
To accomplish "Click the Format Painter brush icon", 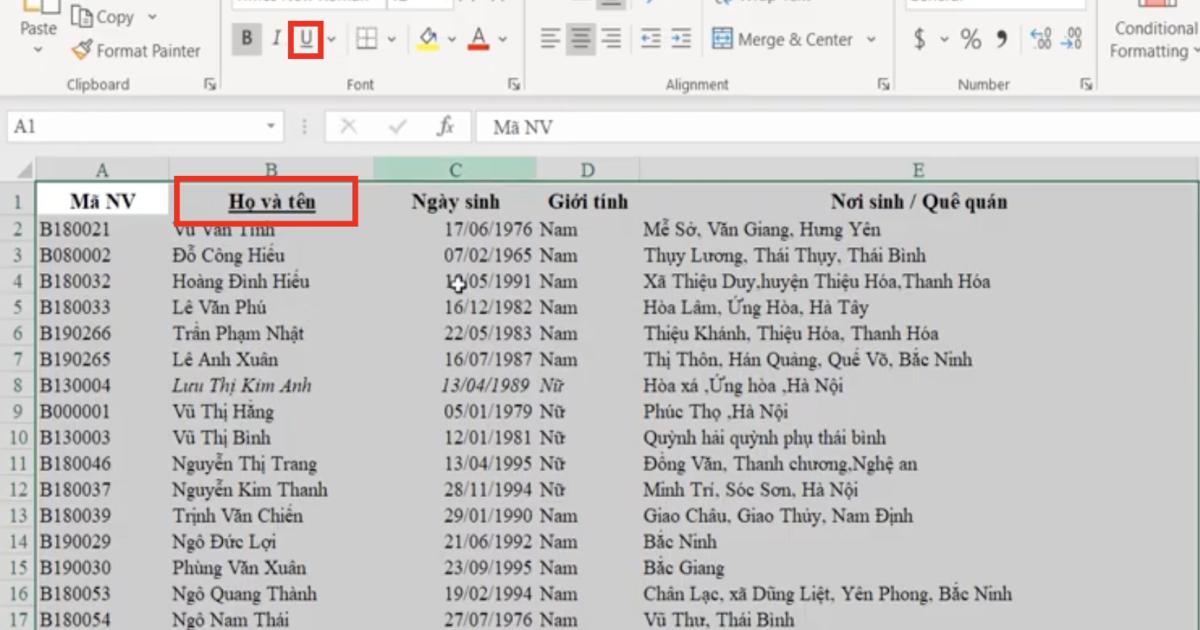I will [82, 50].
